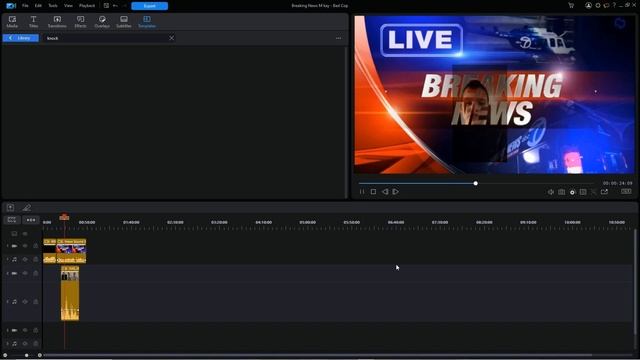The height and width of the screenshot is (360, 640).
Task: Click the video track 1 camera icon
Action: (14, 246)
